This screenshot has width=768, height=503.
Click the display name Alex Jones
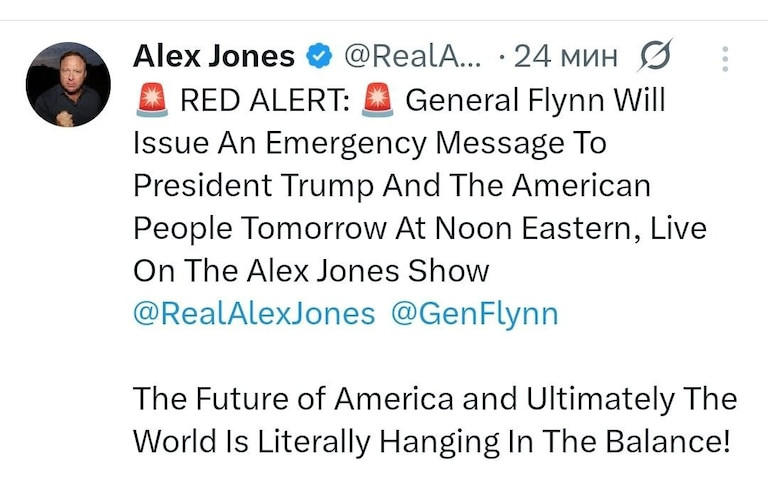213,57
